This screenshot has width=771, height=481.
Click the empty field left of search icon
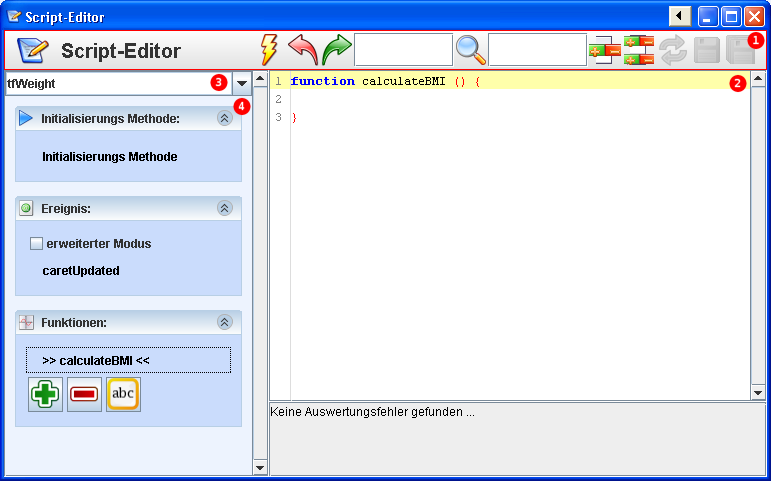(403, 50)
